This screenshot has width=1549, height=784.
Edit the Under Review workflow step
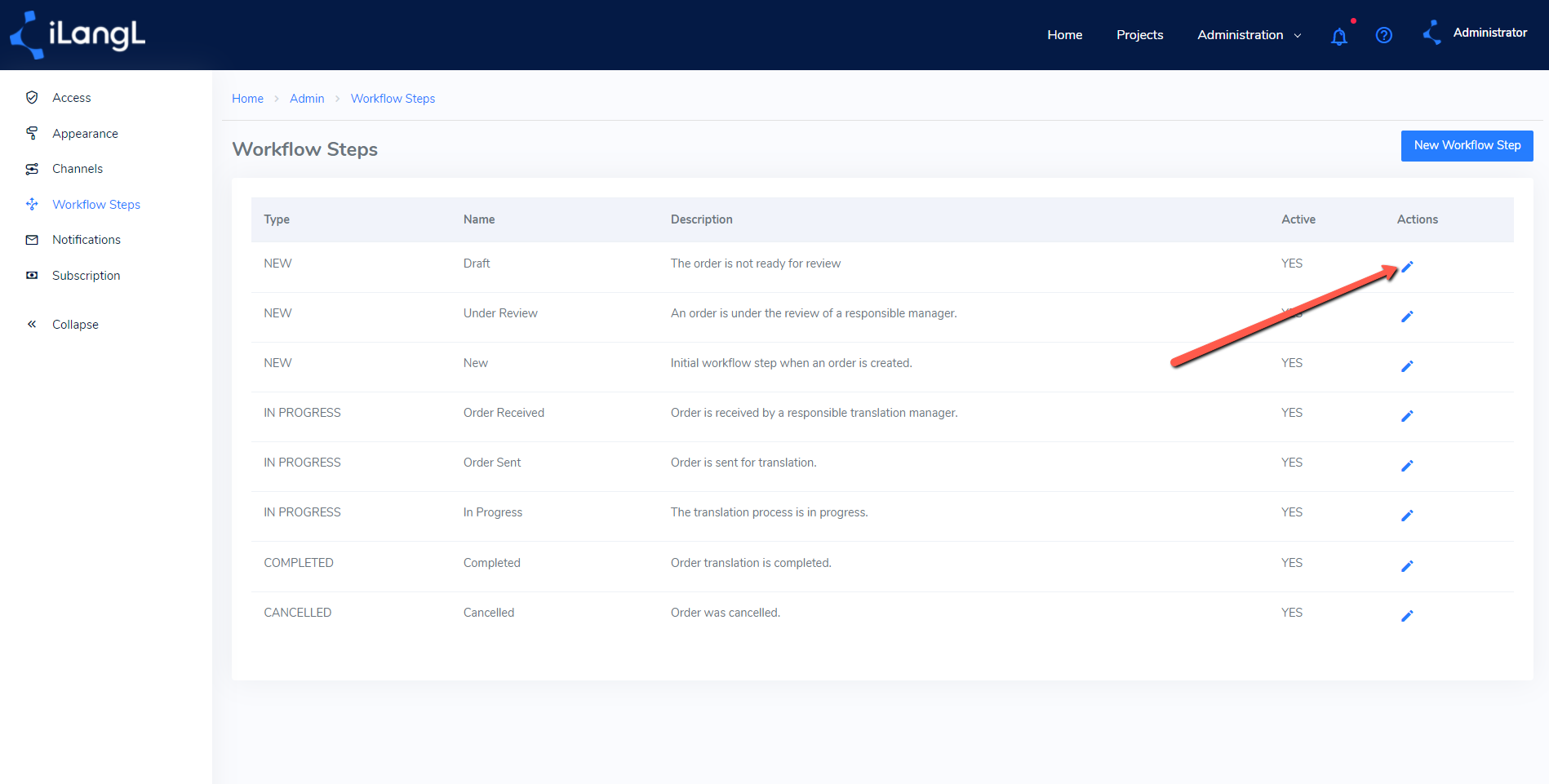coord(1407,317)
